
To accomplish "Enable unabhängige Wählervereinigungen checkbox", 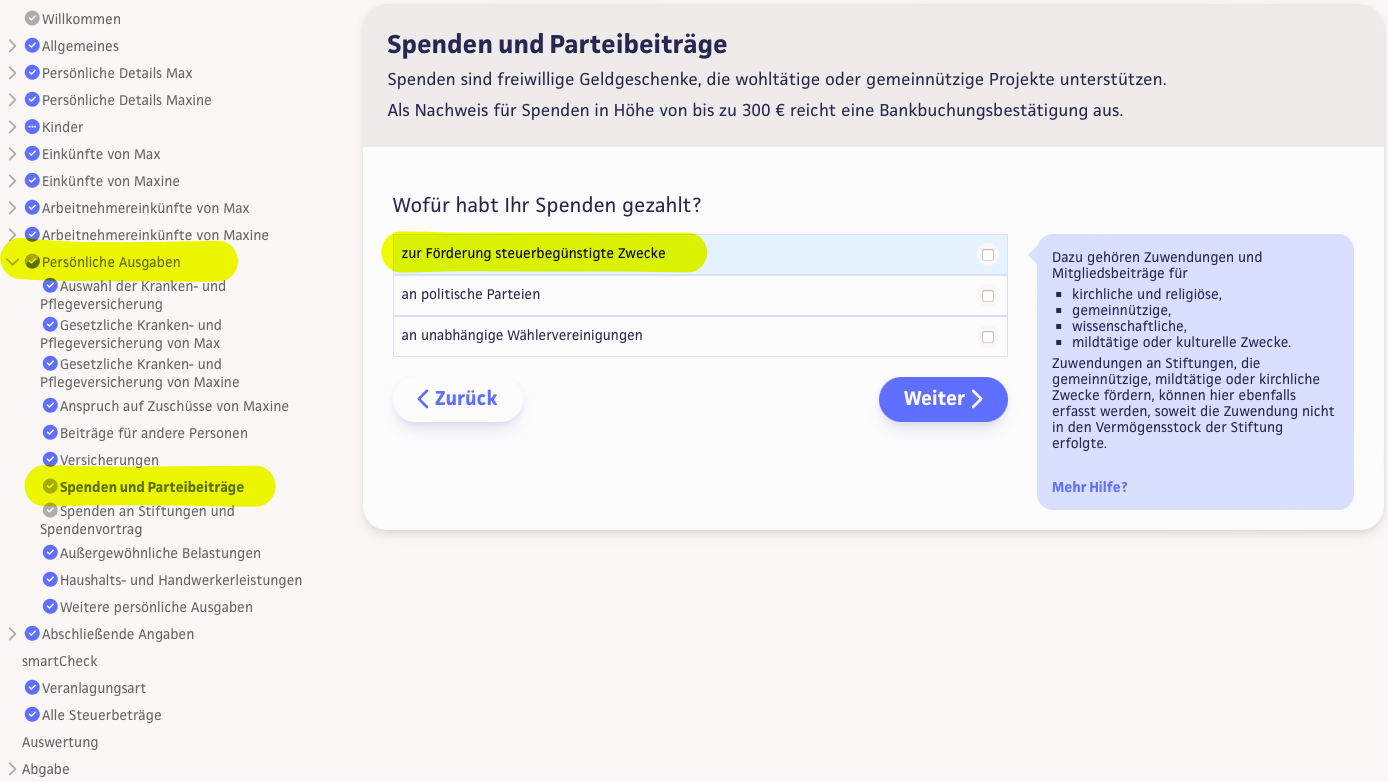I will click(x=988, y=337).
